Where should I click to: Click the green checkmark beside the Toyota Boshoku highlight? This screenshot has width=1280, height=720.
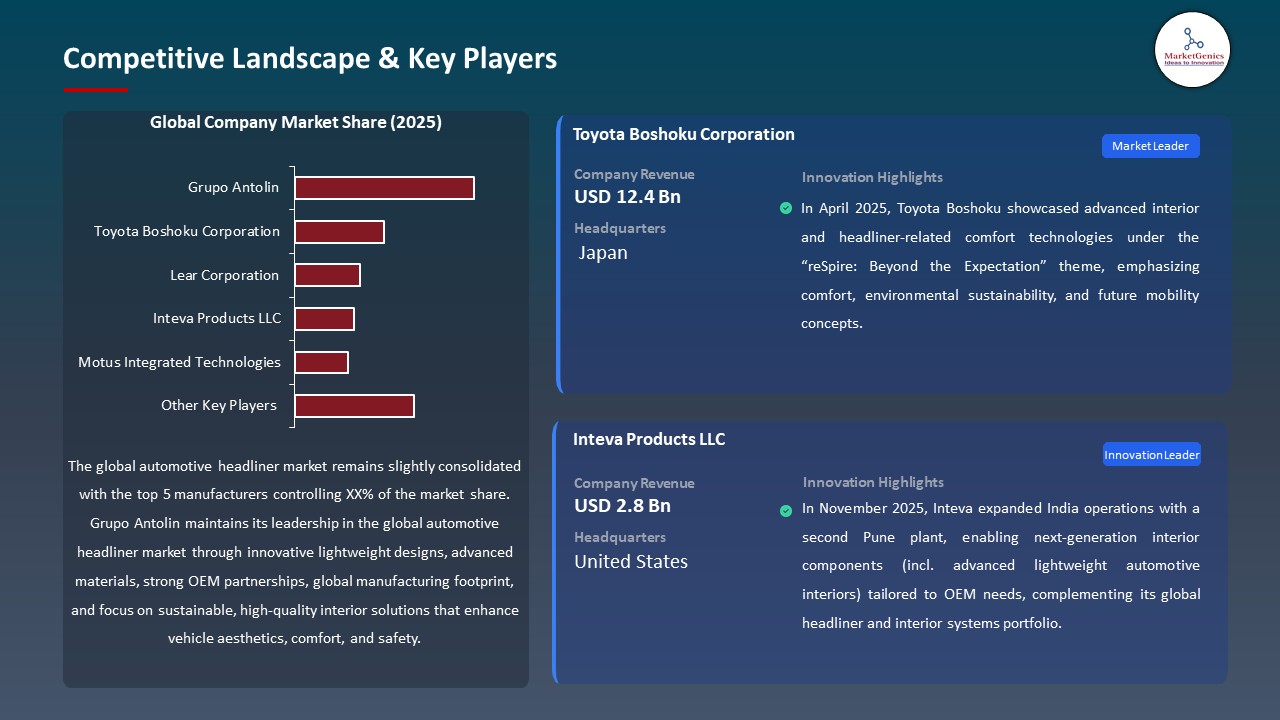[x=786, y=208]
